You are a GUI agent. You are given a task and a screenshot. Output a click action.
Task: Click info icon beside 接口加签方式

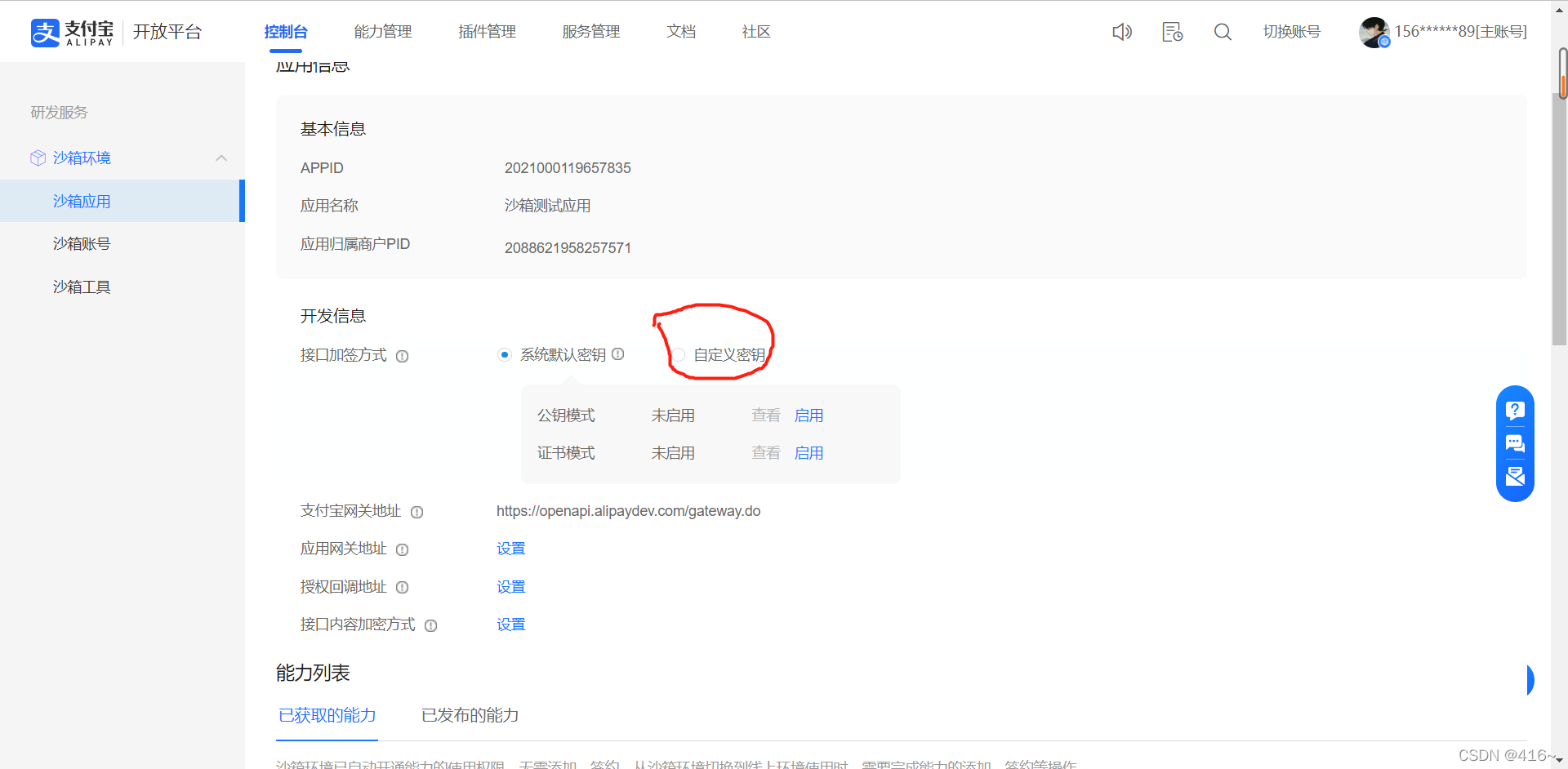point(402,356)
